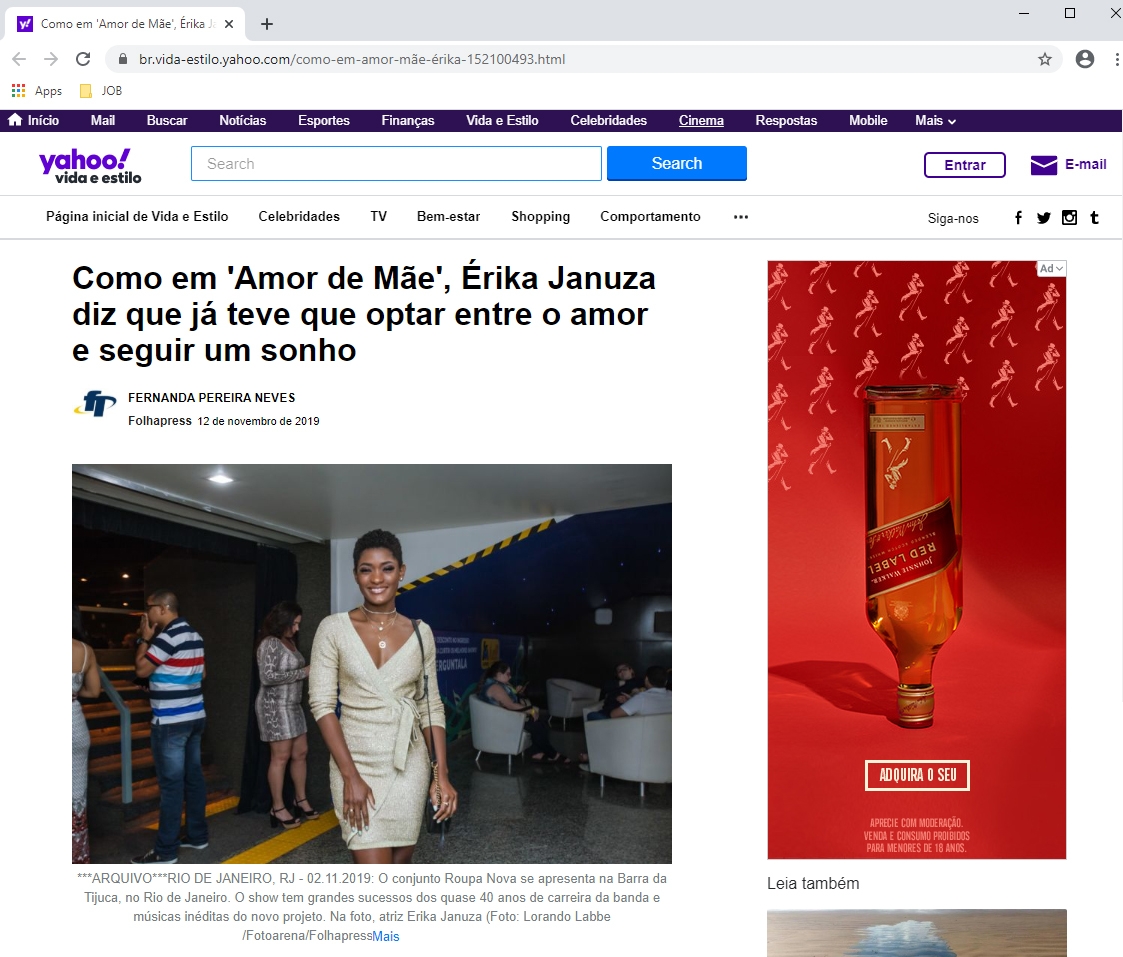Open Yahoo's Instagram icon
This screenshot has height=957, width=1123.
pyautogui.click(x=1069, y=218)
